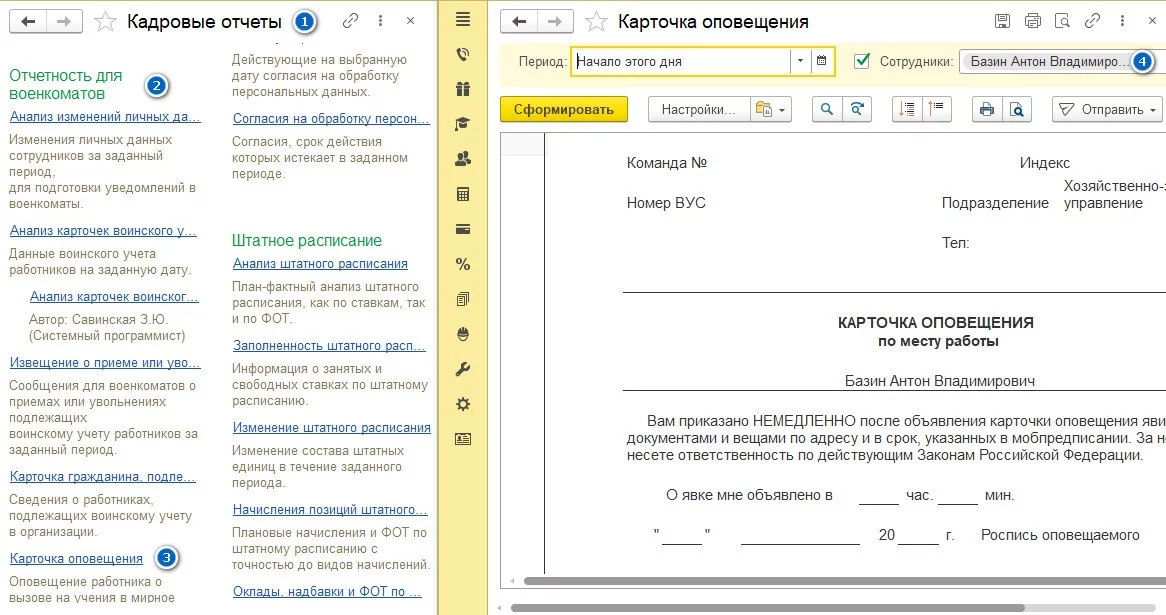Screen dimensions: 1166x615
Task: Click the gear settings icon in sidebar
Action: point(461,404)
